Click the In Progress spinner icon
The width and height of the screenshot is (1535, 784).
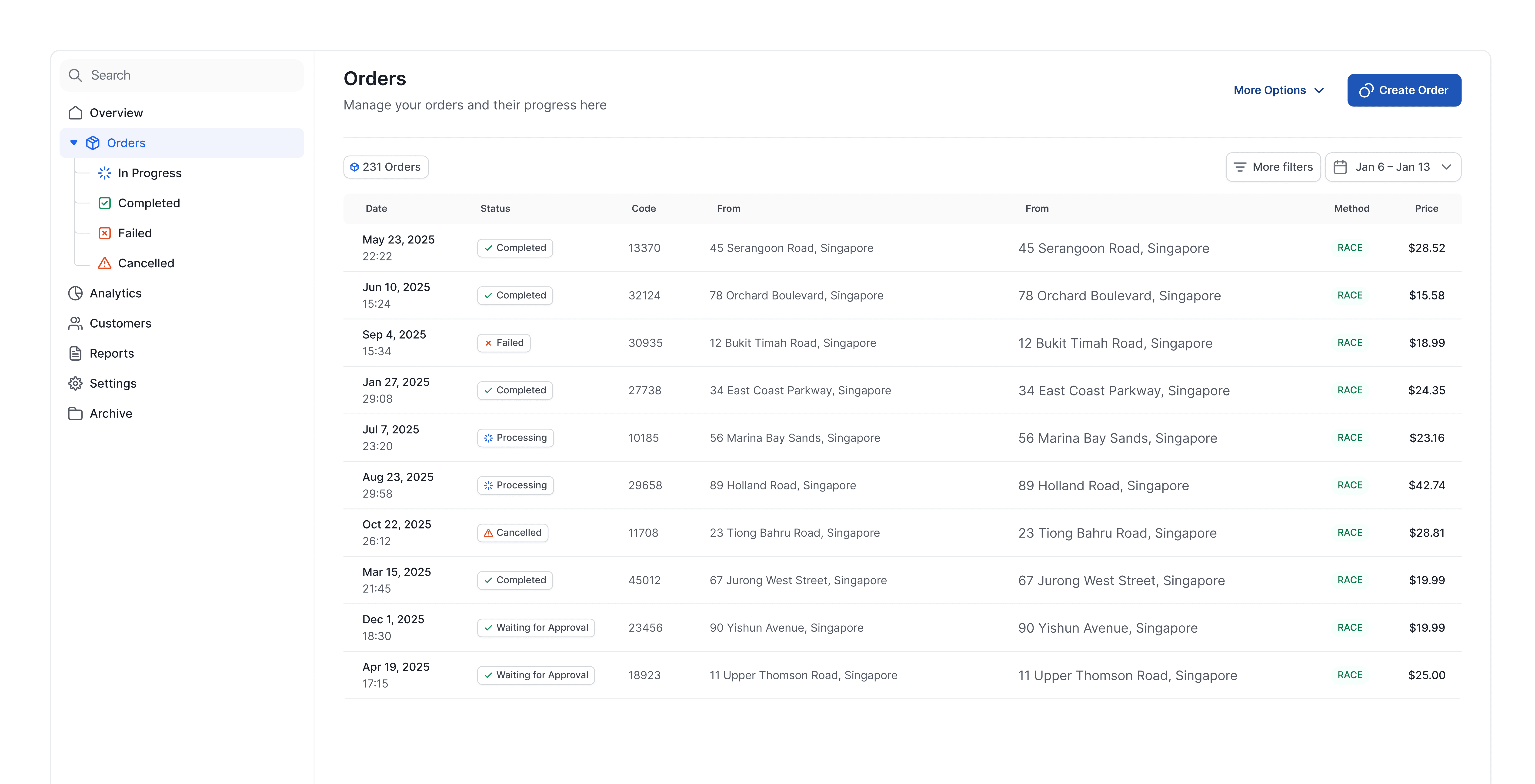point(104,173)
